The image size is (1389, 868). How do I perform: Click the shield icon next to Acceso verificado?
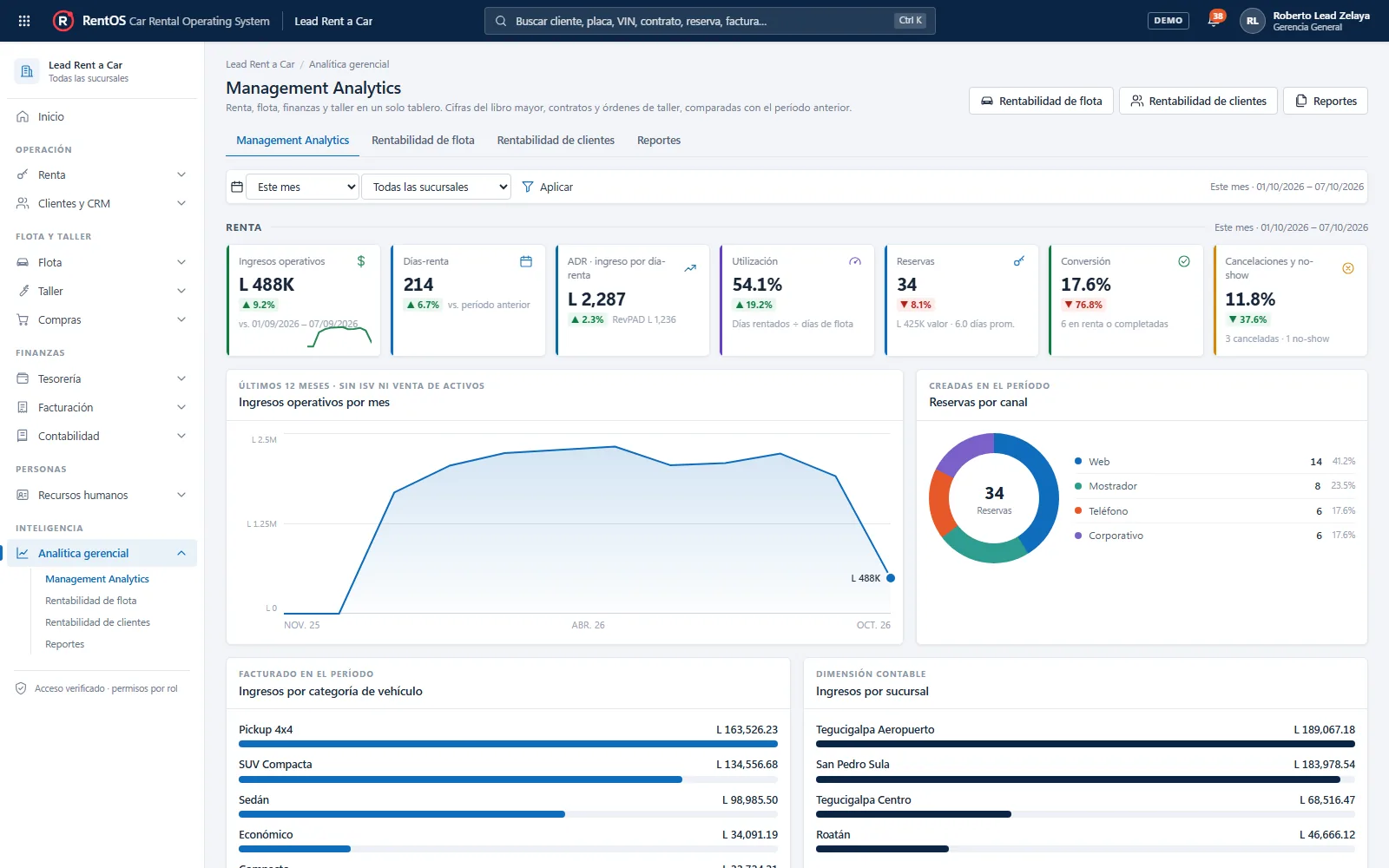click(21, 688)
